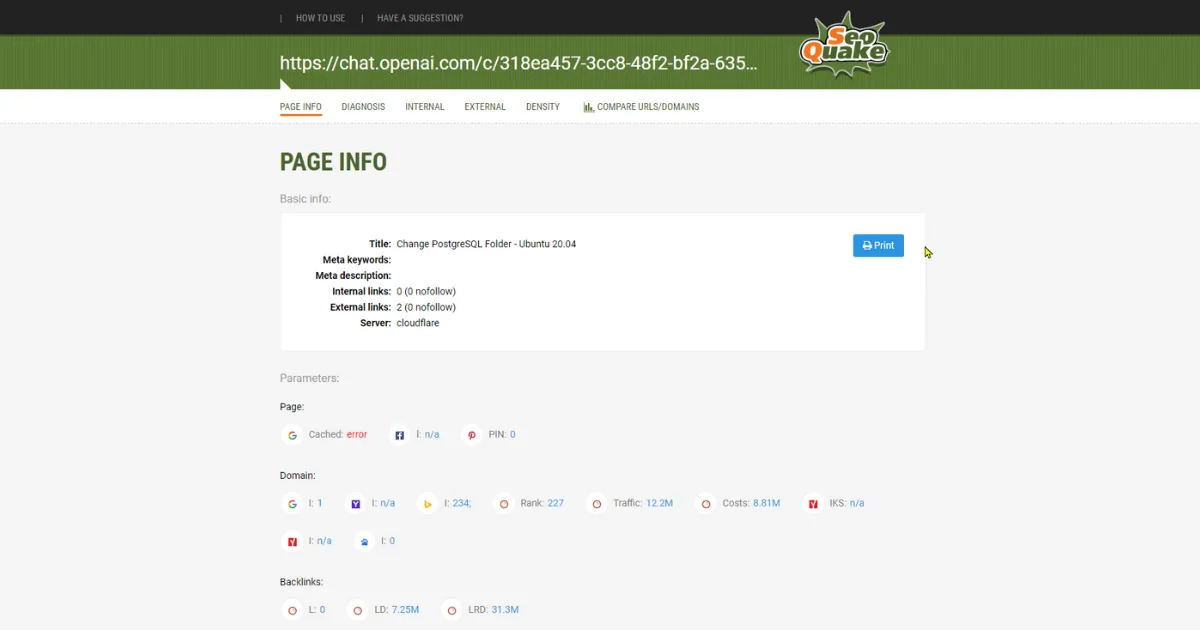Switch to the Diagnosis tab

point(363,107)
